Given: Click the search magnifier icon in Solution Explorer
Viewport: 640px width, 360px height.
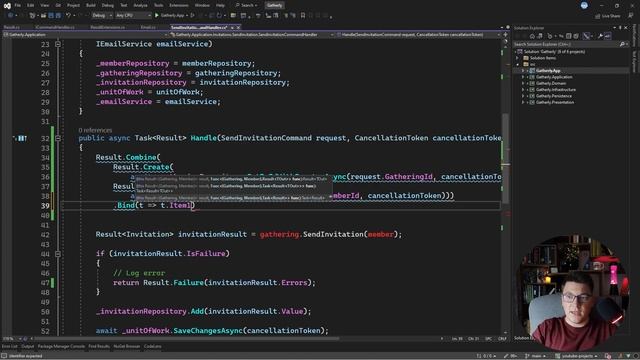Looking at the screenshot, I should (x=622, y=44).
